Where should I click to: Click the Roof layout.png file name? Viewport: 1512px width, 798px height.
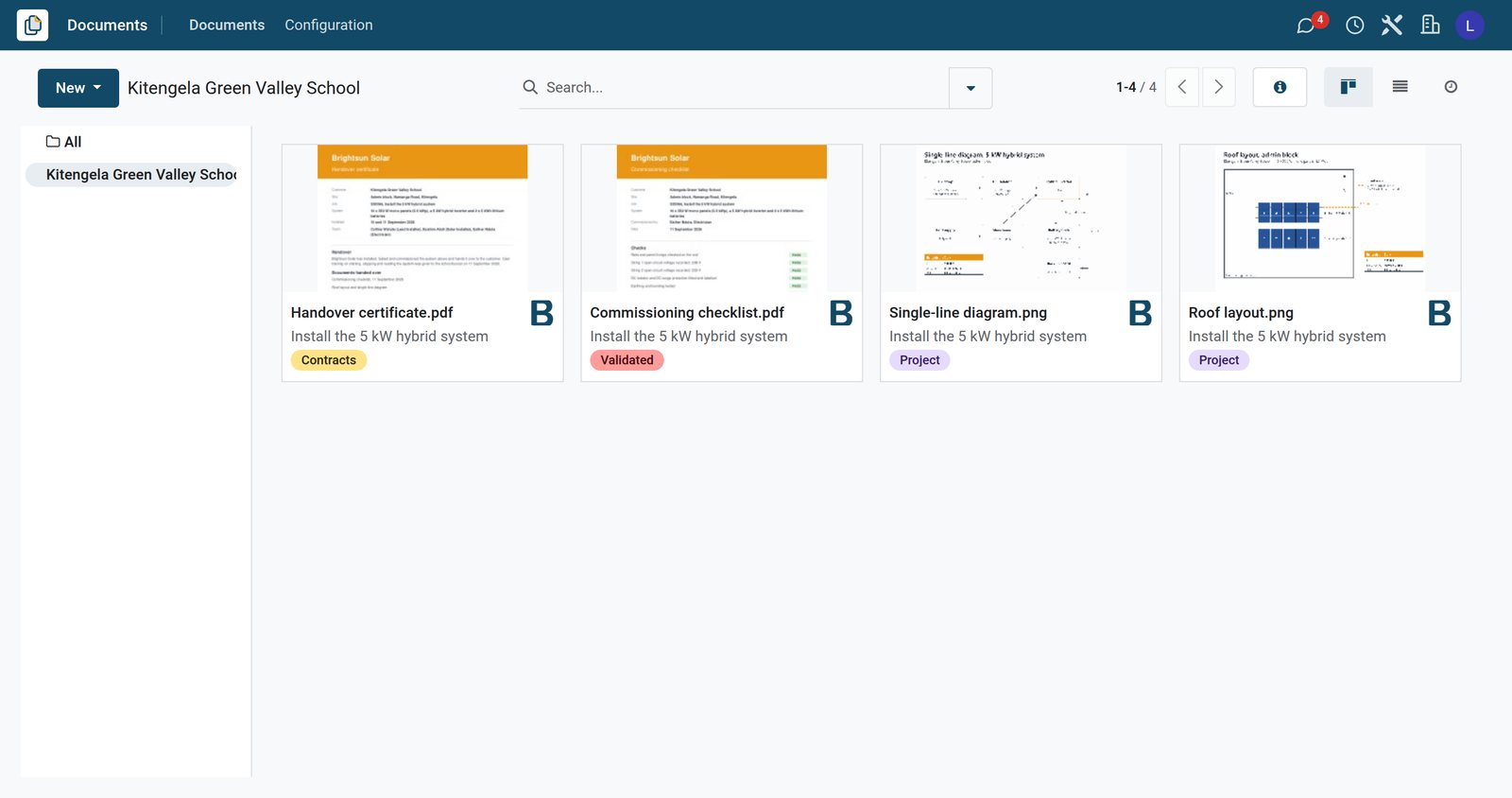point(1241,313)
